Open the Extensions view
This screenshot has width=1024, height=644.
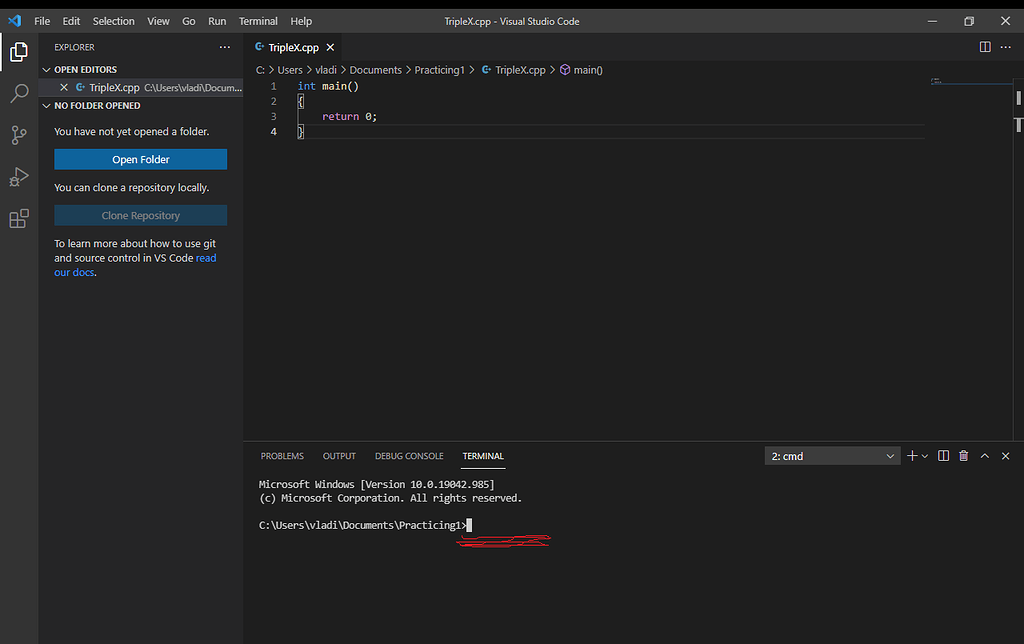(18, 218)
